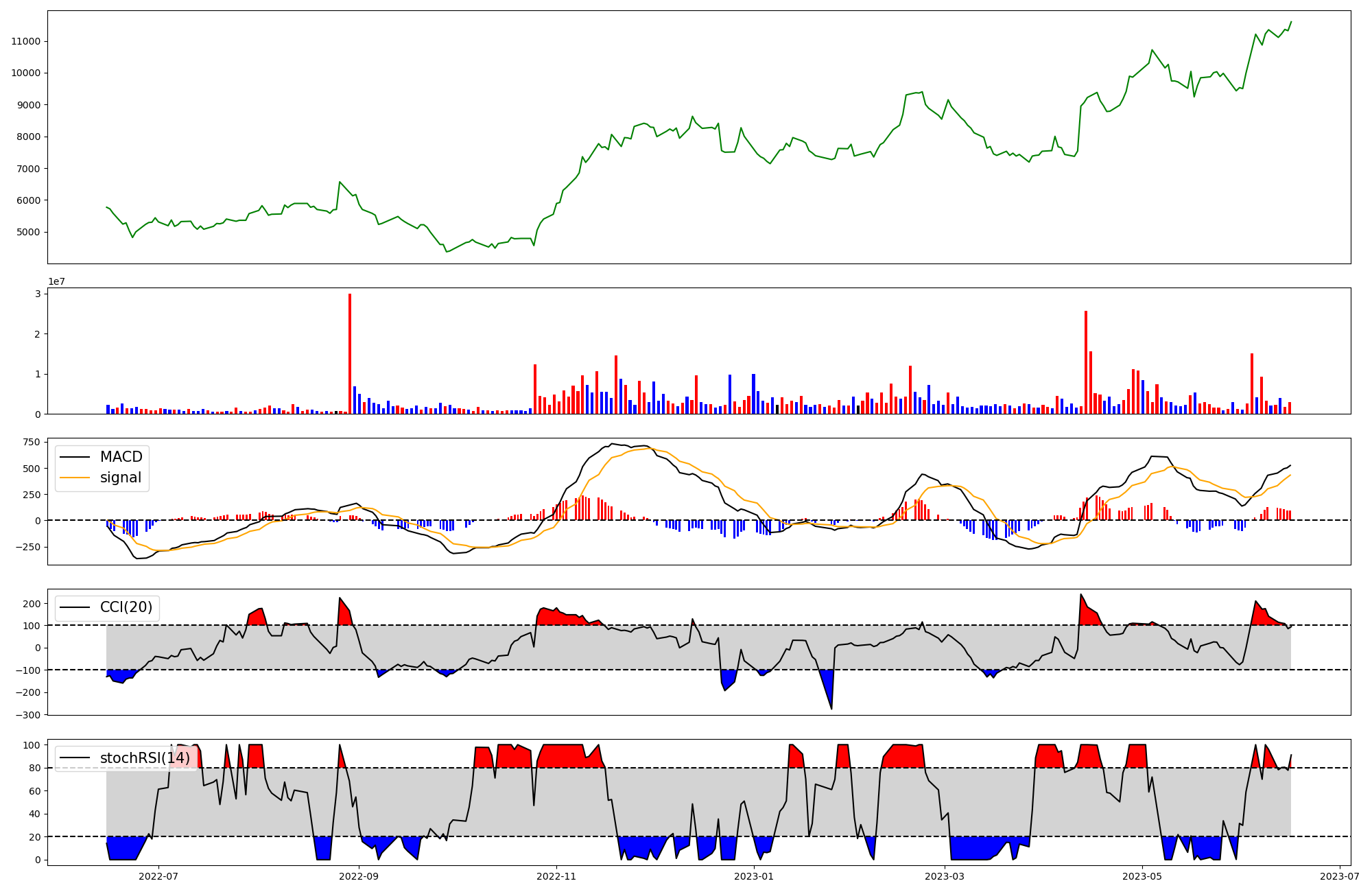Click the 750 tick on MACD axis

coord(32,442)
